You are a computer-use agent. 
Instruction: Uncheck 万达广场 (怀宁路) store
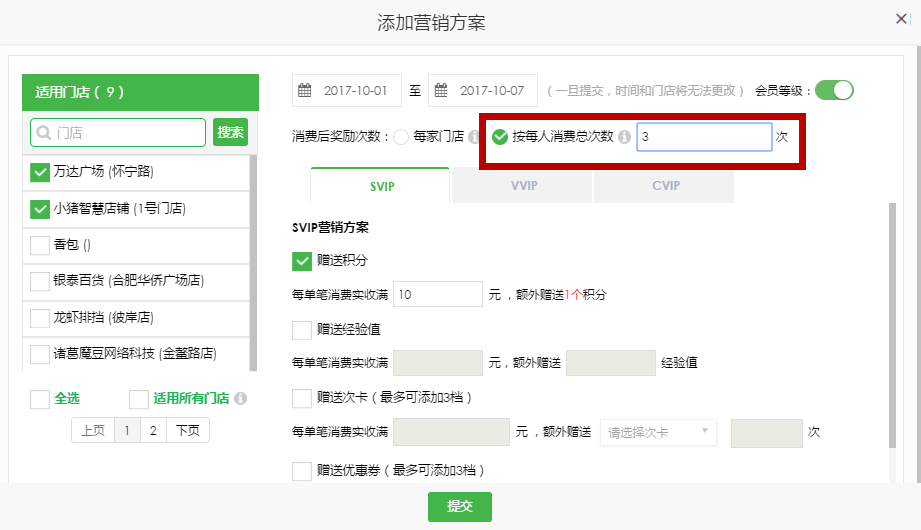40,172
